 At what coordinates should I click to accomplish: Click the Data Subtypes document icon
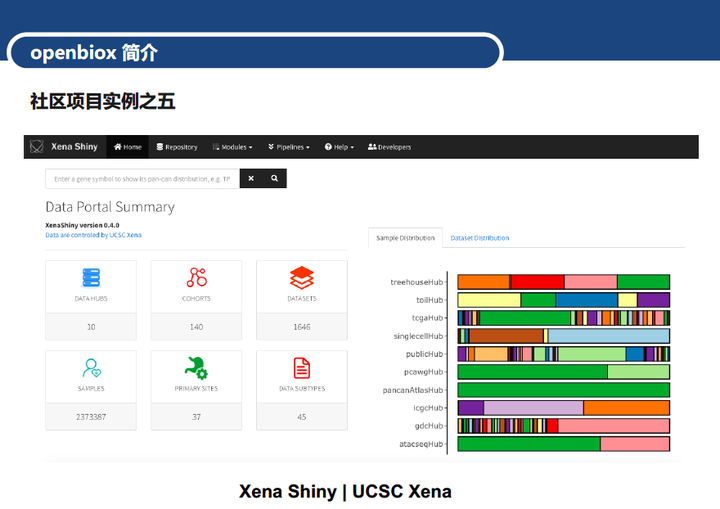click(x=302, y=368)
